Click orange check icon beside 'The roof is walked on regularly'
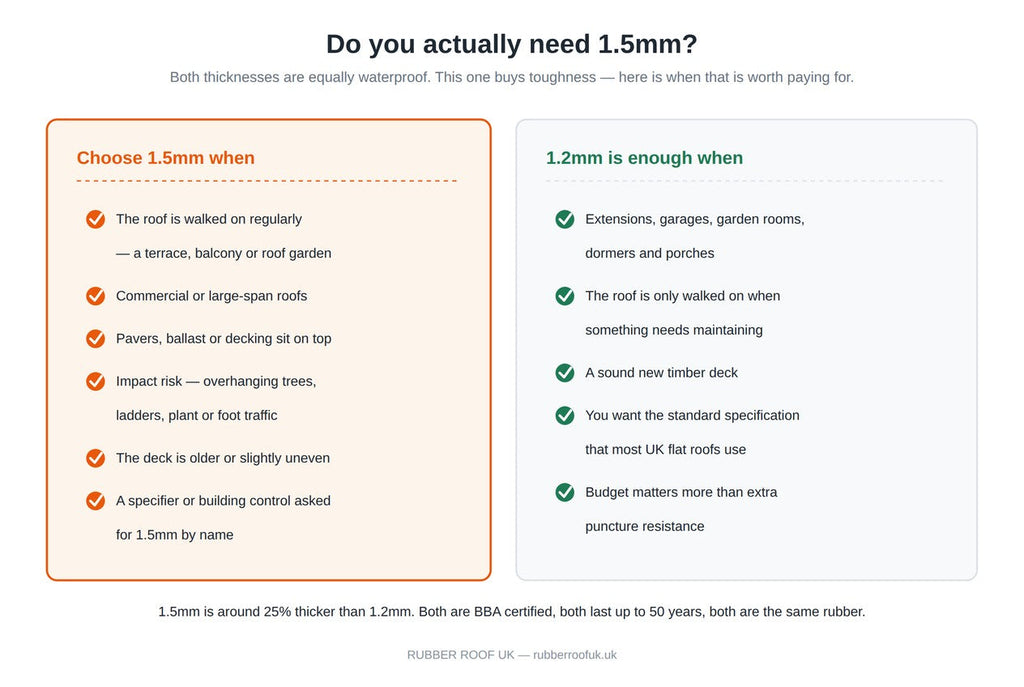 pos(95,219)
